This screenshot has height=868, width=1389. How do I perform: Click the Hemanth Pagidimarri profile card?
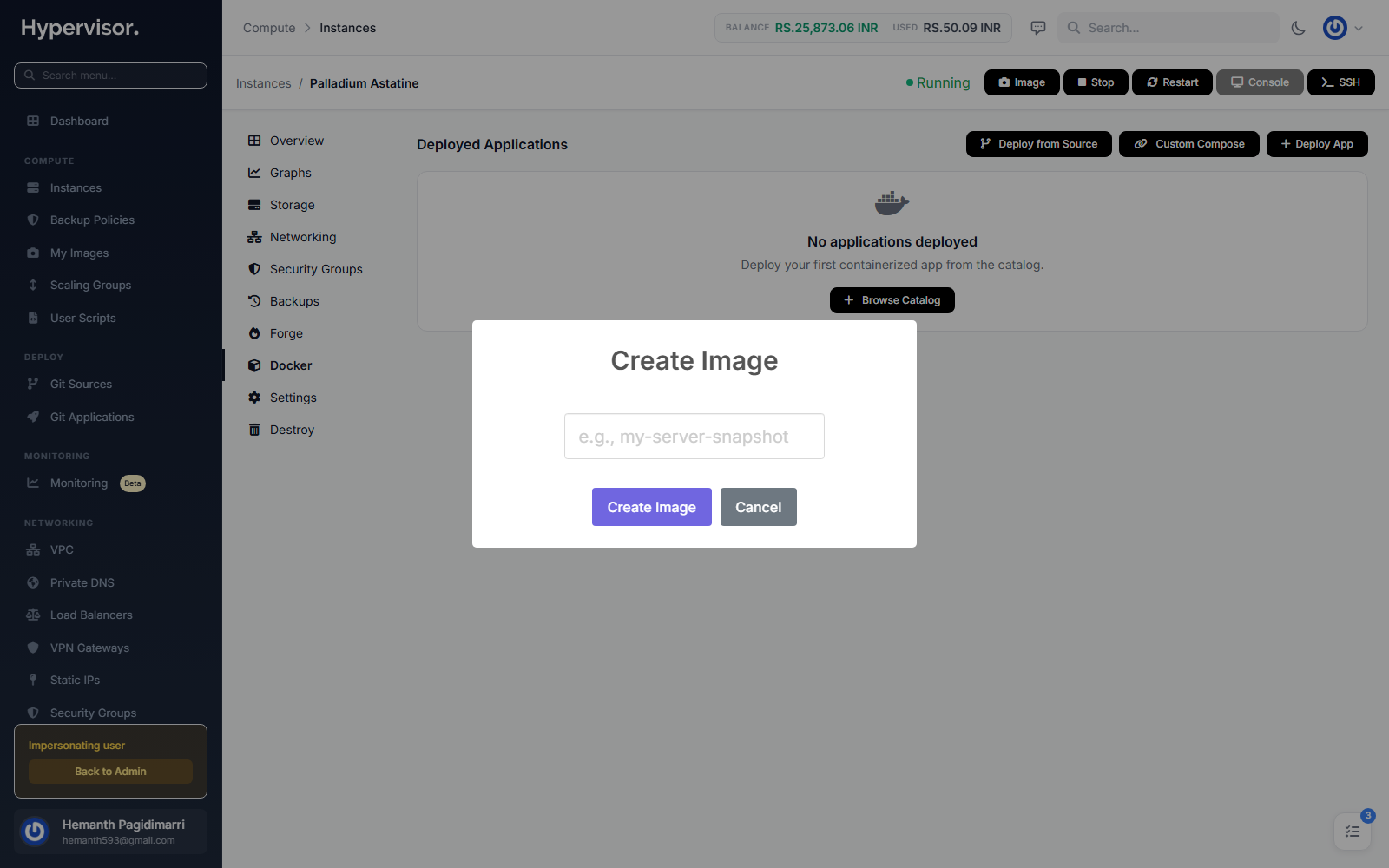tap(110, 832)
